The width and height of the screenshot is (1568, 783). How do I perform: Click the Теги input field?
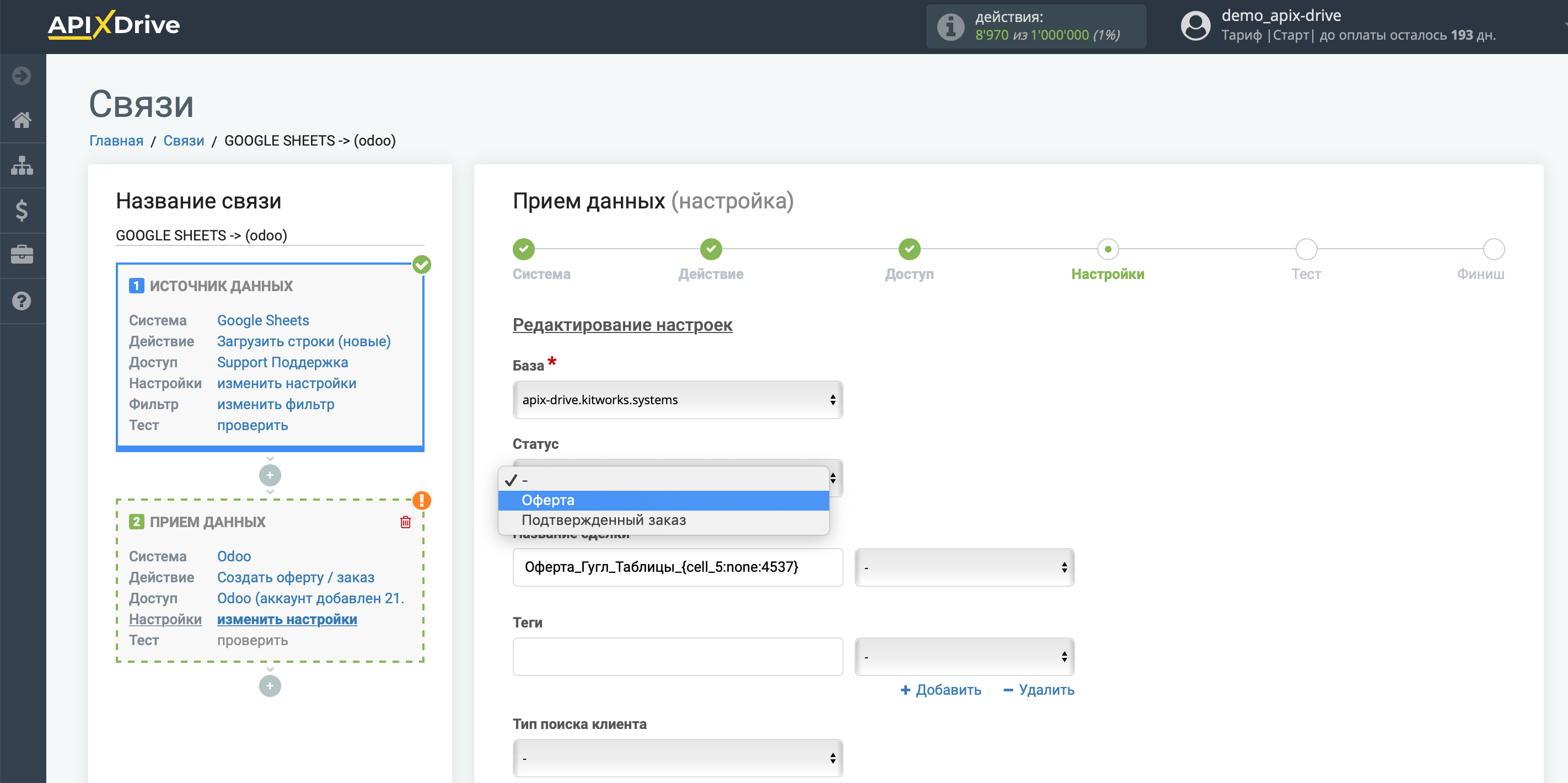point(678,656)
